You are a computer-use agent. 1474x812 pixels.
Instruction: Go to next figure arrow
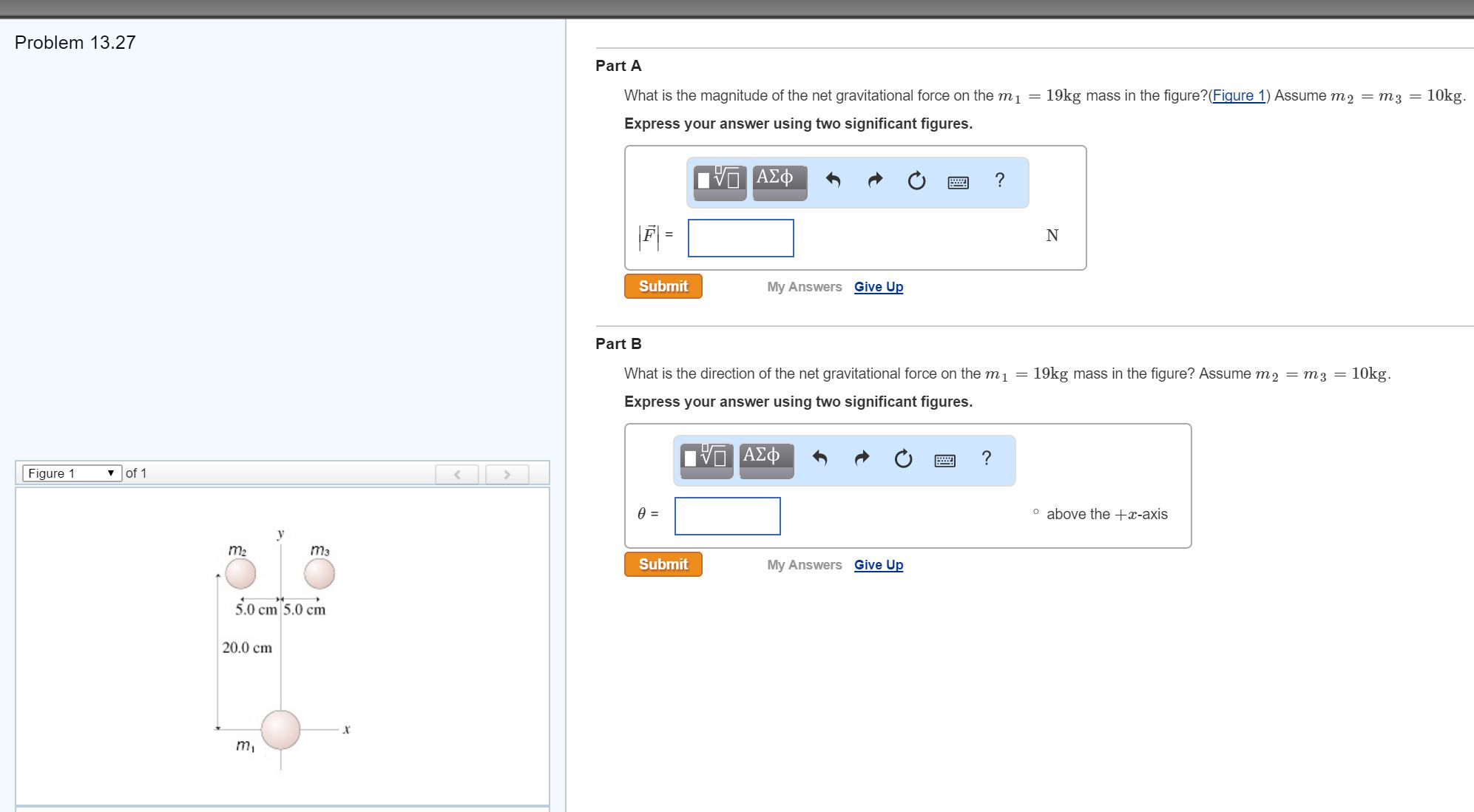pos(507,474)
